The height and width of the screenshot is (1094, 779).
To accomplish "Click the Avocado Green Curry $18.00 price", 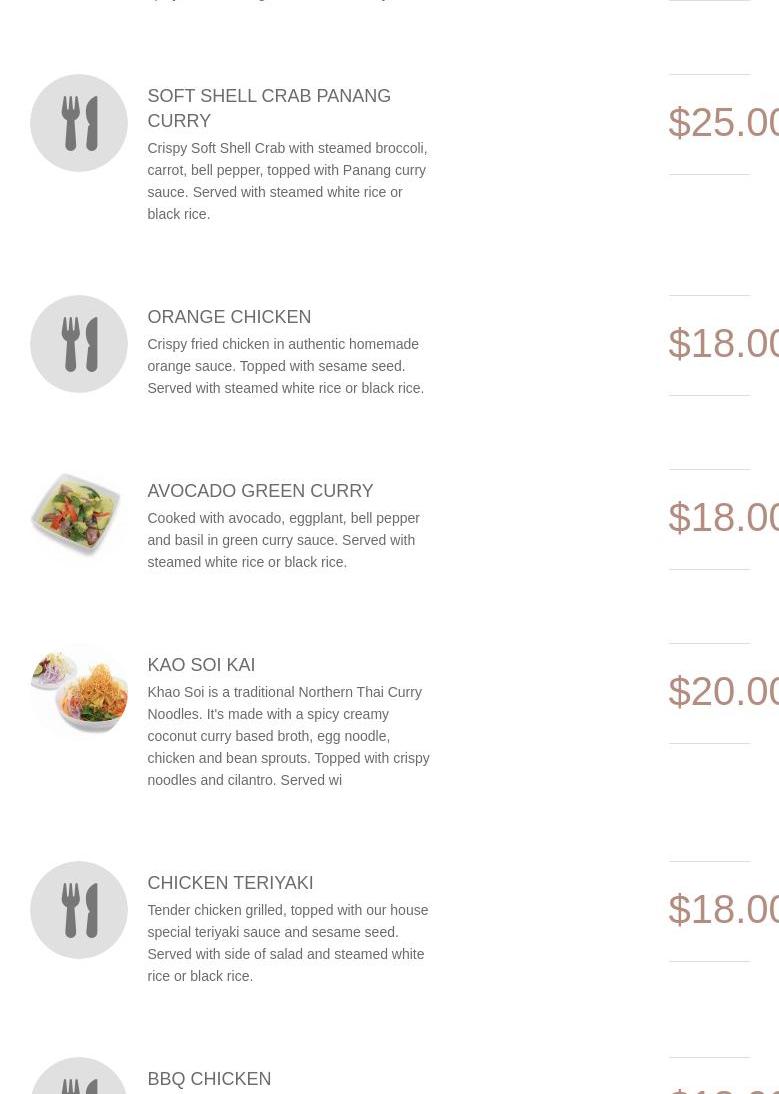I will (723, 518).
